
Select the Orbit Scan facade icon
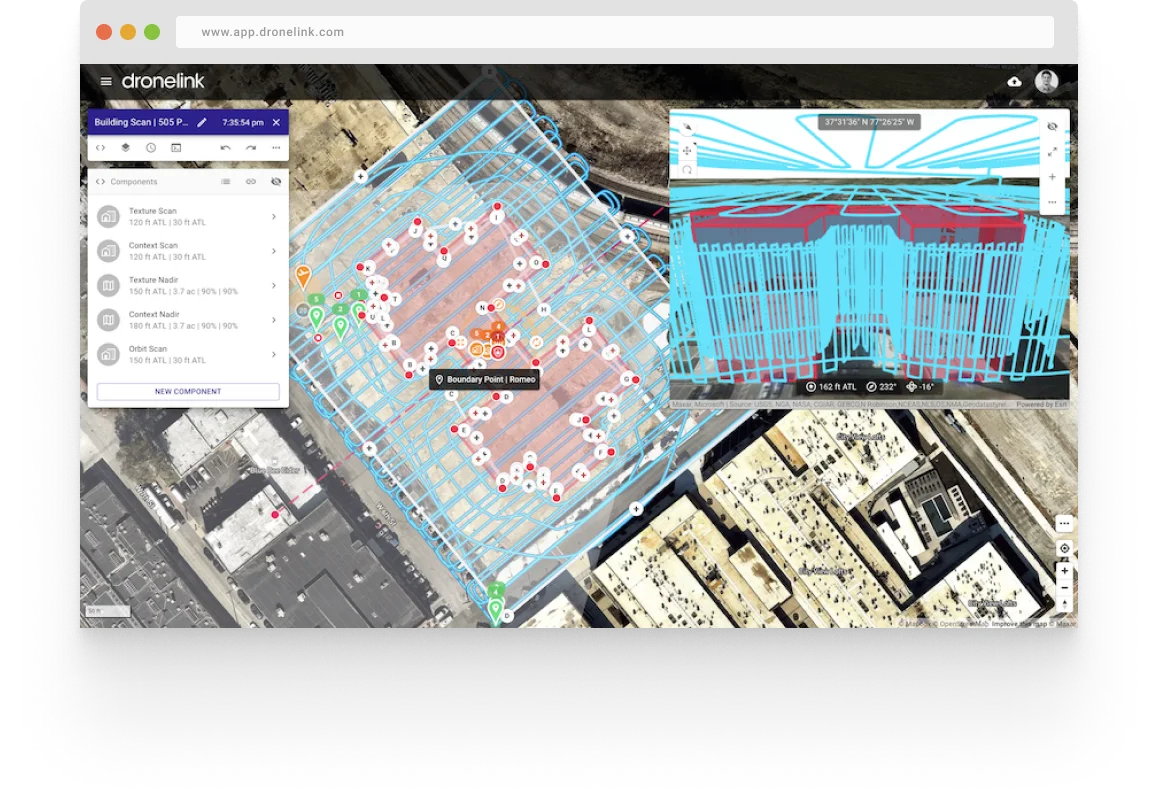coord(109,355)
